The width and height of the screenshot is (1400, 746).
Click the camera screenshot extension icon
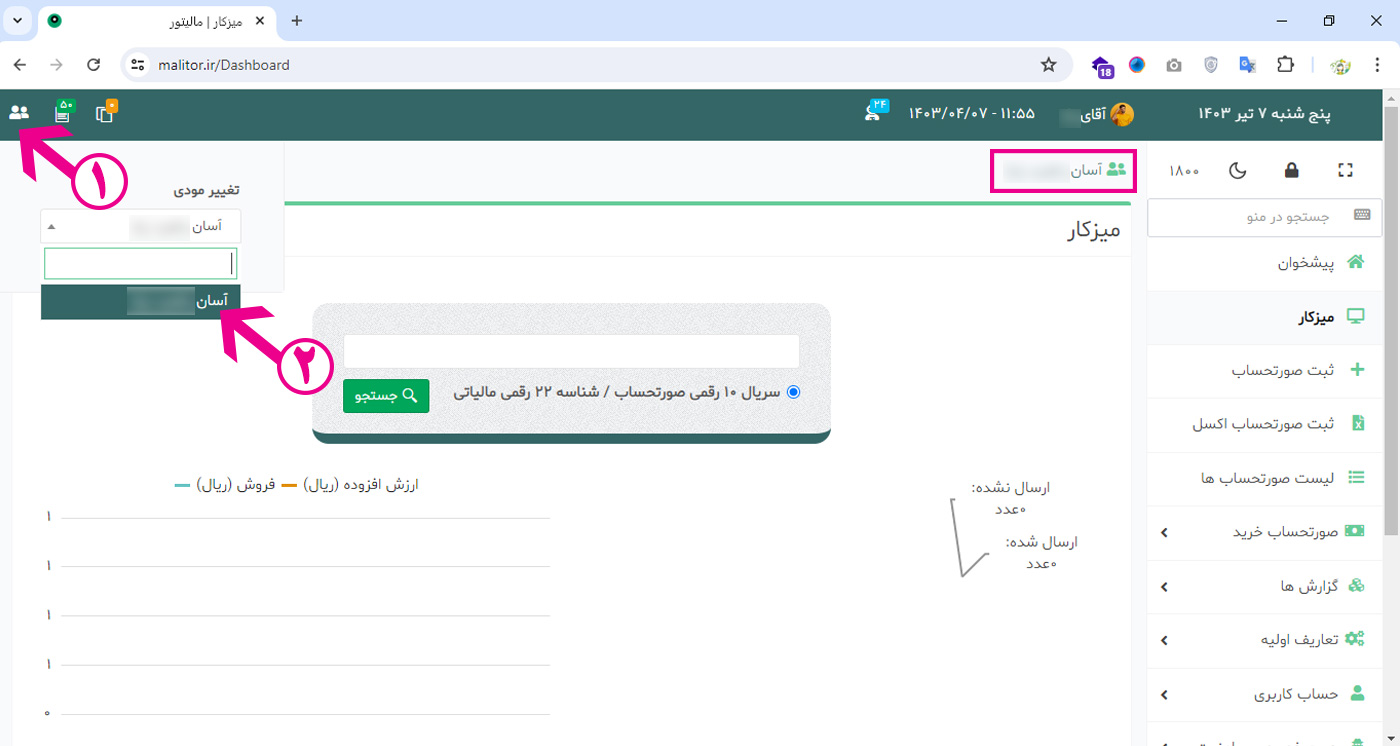[x=1174, y=65]
